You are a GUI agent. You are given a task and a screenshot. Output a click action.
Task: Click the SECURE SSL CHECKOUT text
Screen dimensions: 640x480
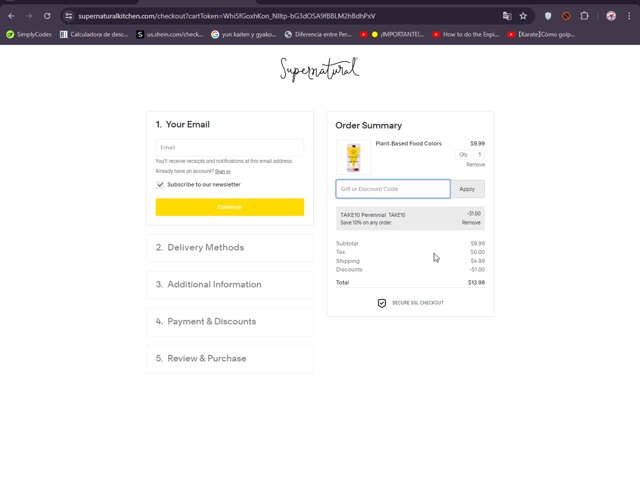(x=418, y=303)
